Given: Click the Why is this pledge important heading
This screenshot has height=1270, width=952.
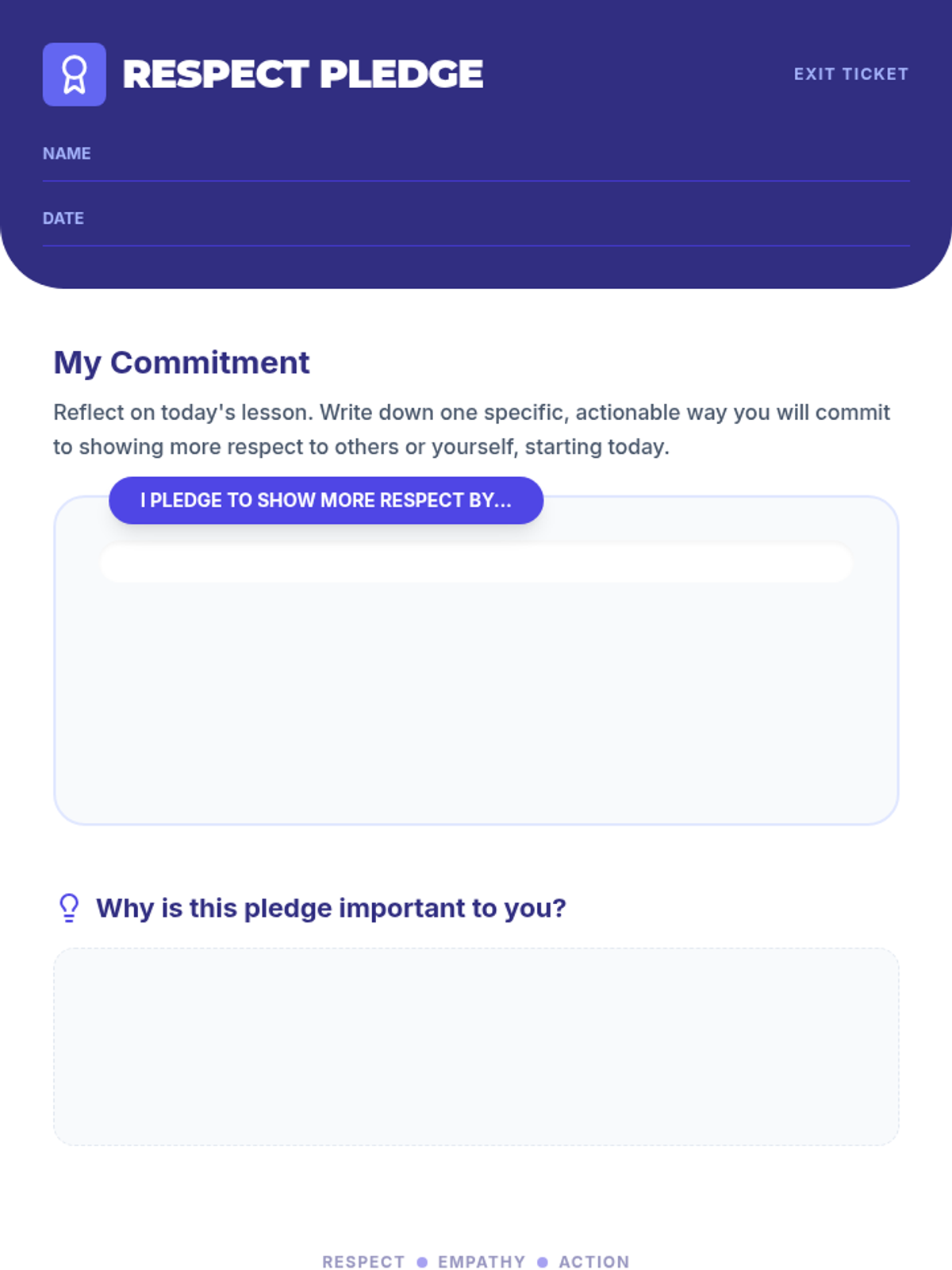Looking at the screenshot, I should (331, 908).
